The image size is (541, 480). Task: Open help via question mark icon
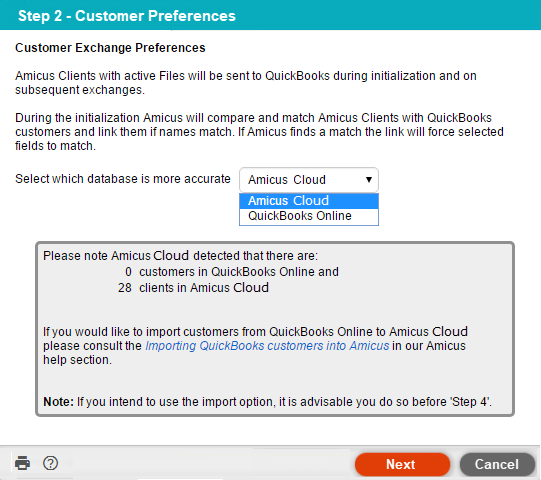point(50,463)
